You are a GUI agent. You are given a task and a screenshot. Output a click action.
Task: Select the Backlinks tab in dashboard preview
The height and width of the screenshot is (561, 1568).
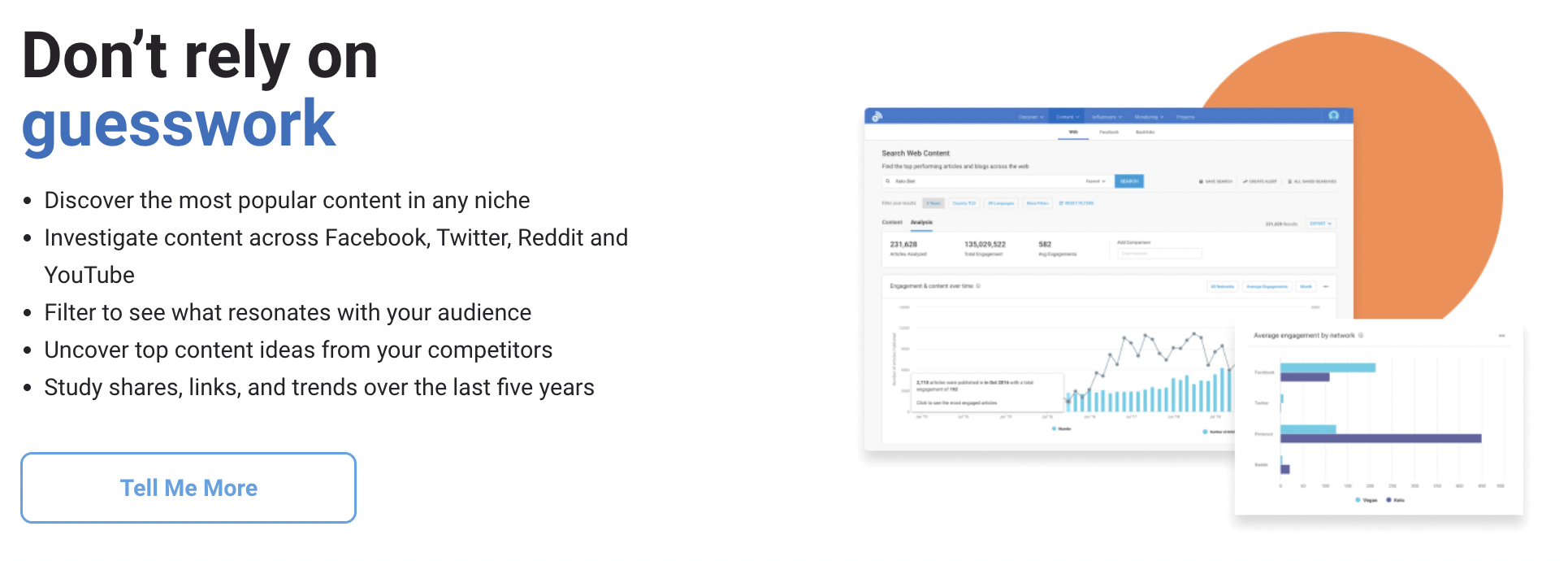[x=1145, y=132]
